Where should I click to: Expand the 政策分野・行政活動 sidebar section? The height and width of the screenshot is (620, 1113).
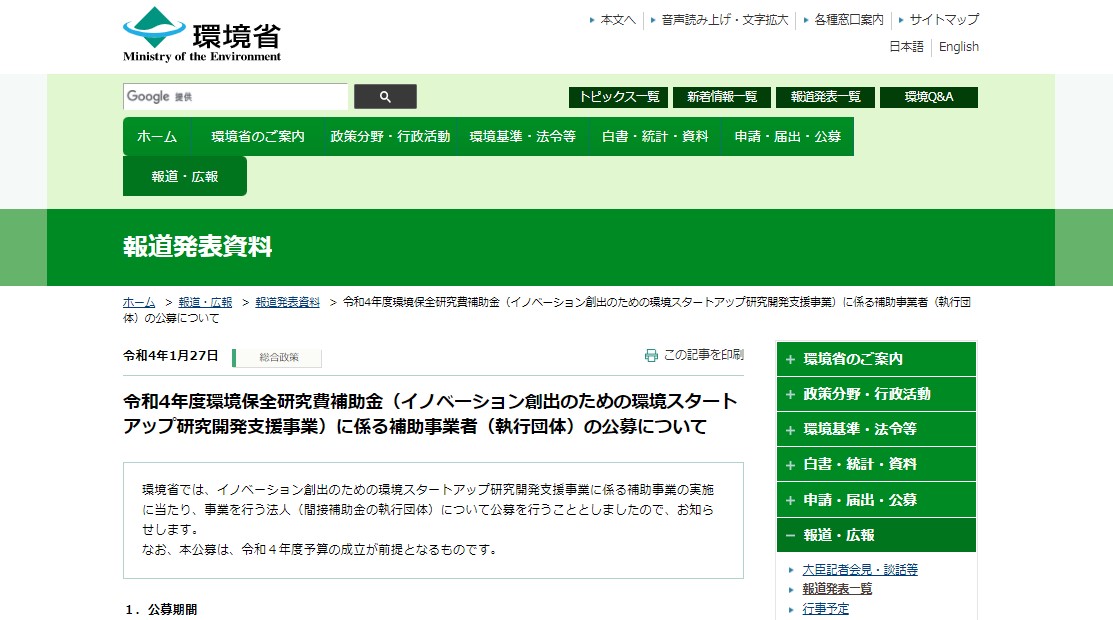790,394
